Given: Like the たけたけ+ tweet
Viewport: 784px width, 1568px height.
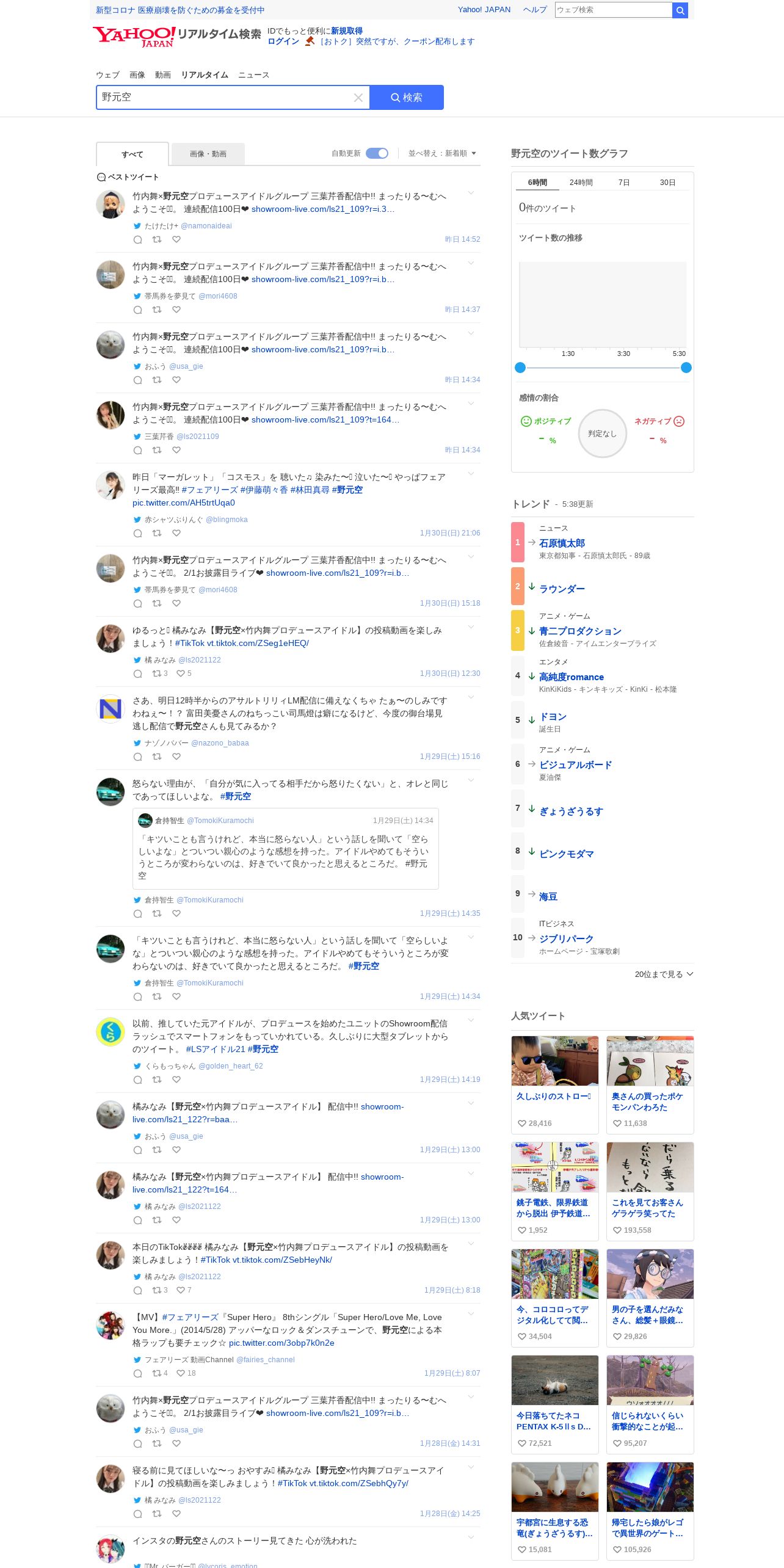Looking at the screenshot, I should click(x=176, y=239).
